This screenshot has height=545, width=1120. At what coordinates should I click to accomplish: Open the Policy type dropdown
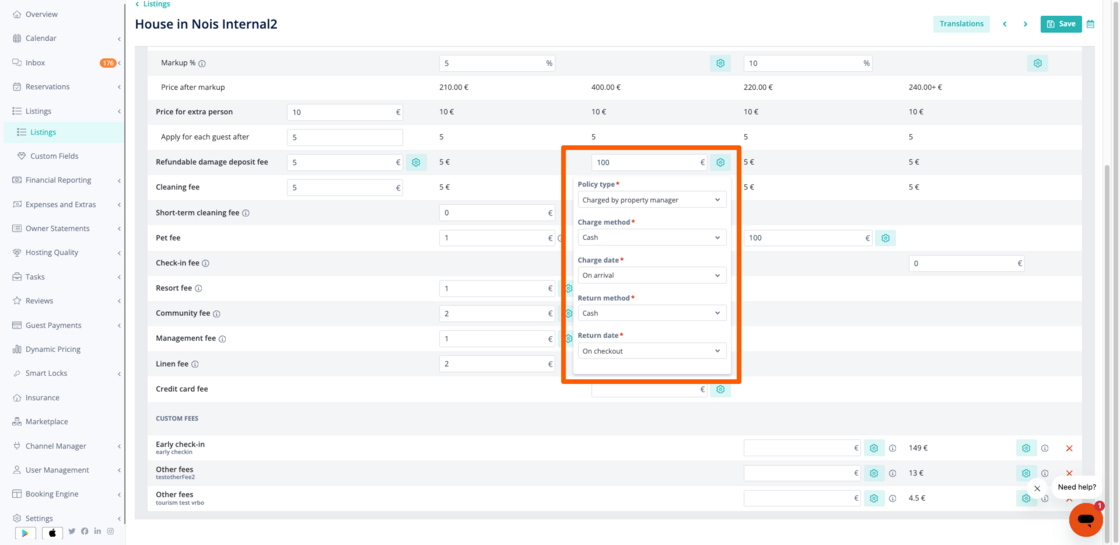[x=651, y=200]
